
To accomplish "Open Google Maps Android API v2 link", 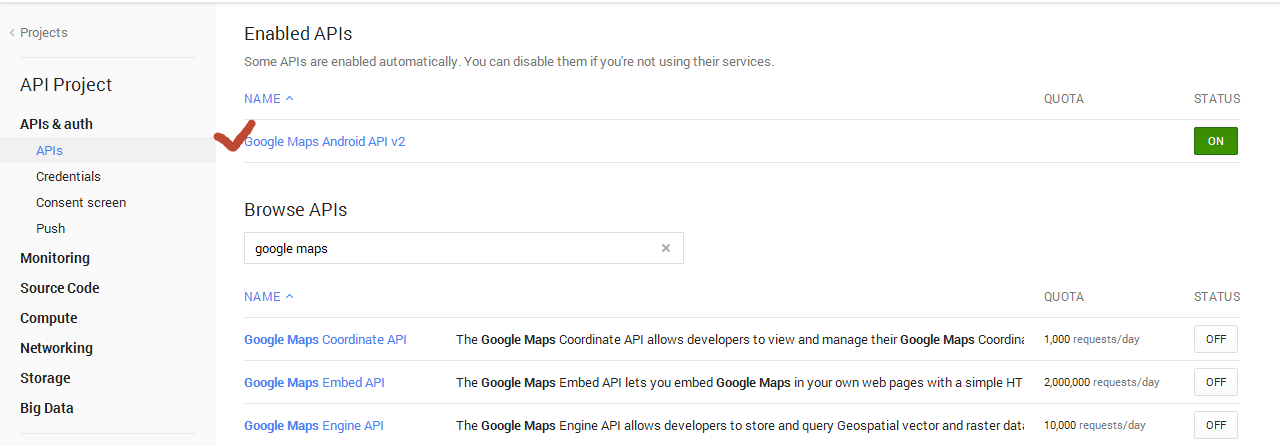I will pos(326,142).
